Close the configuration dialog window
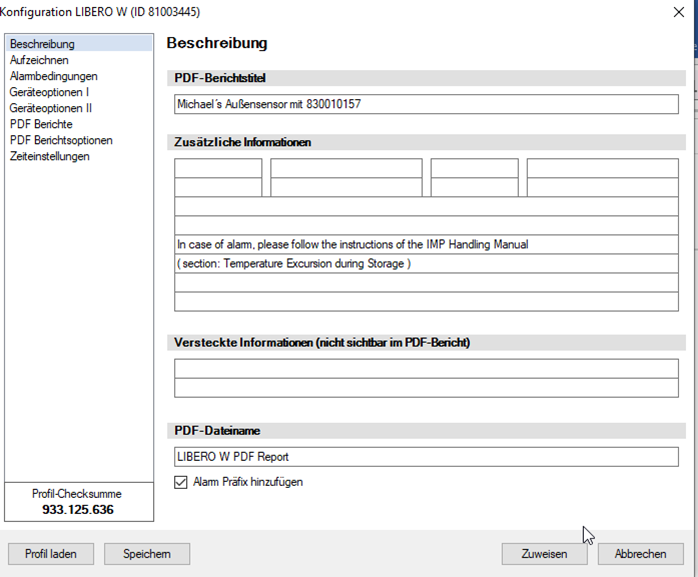Screen dimensions: 698x577 click(680, 12)
